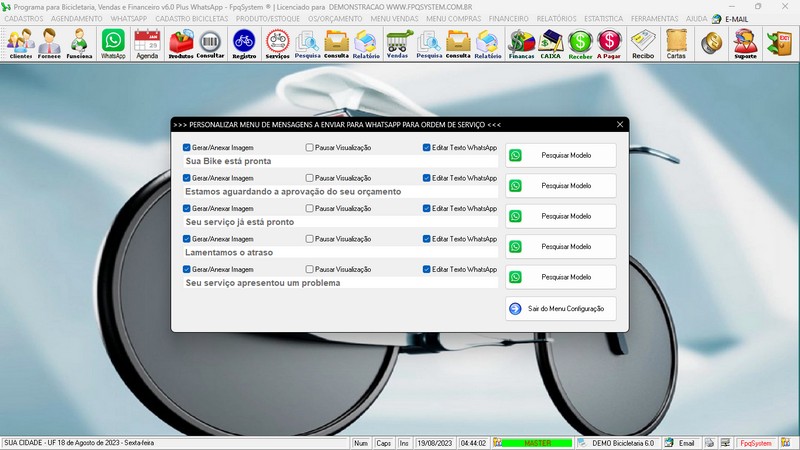
Task: Edit the Estamos aguardando aprovação message field
Action: click(x=340, y=191)
